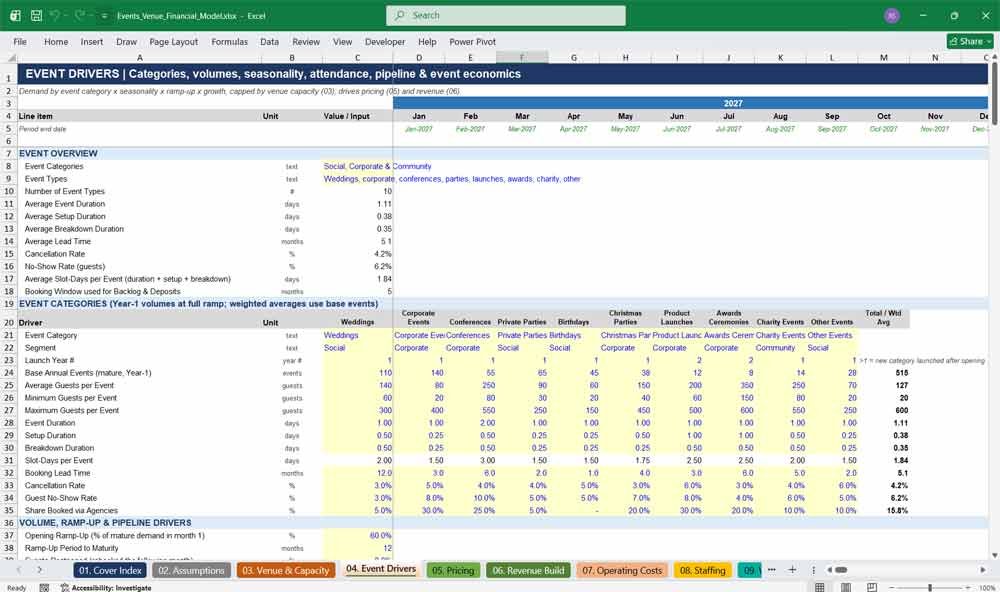Click the Excel app icon in title bar
The image size is (1000, 592).
pyautogui.click(x=15, y=15)
